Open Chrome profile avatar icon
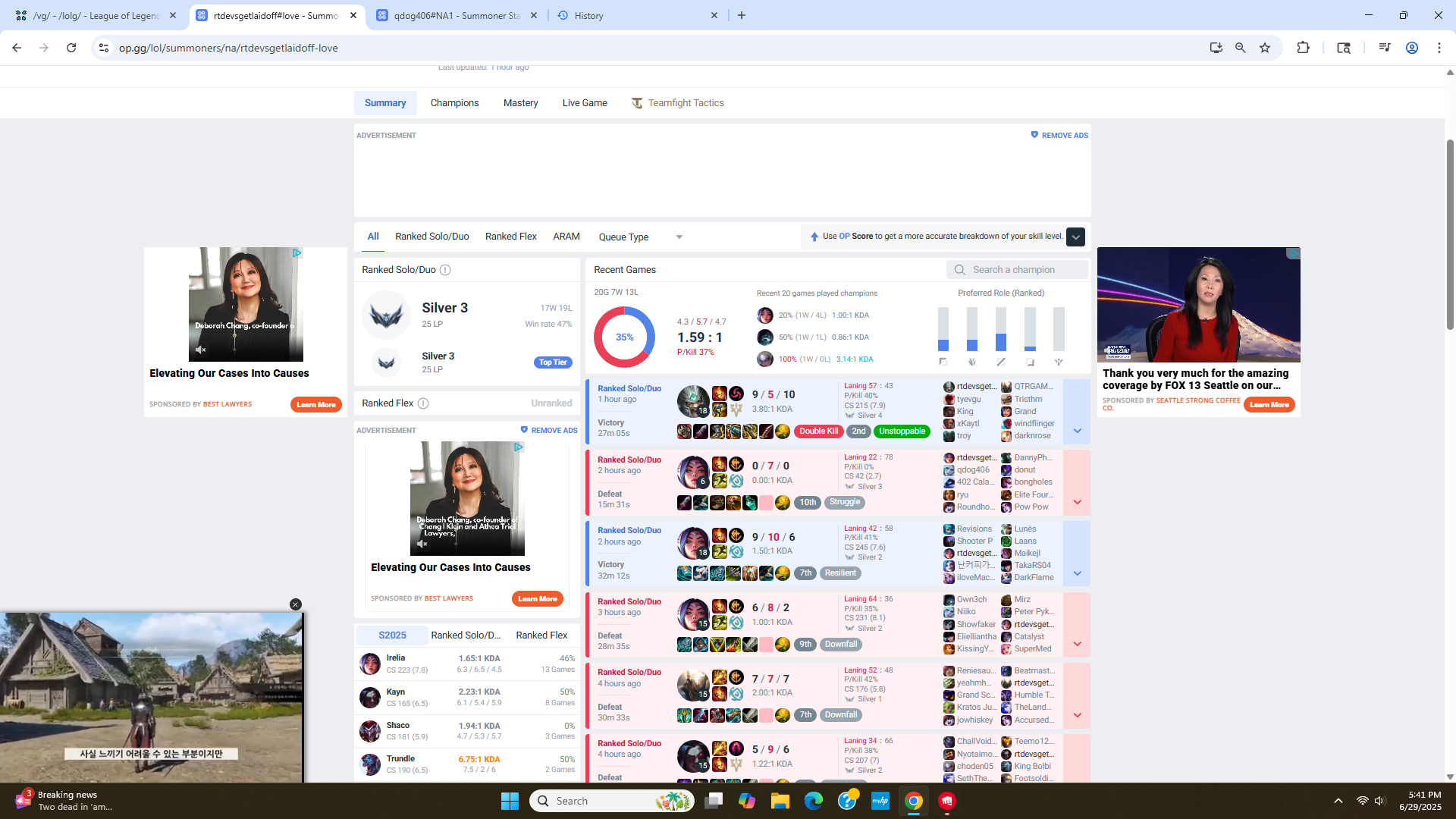This screenshot has height=819, width=1456. 1412,48
